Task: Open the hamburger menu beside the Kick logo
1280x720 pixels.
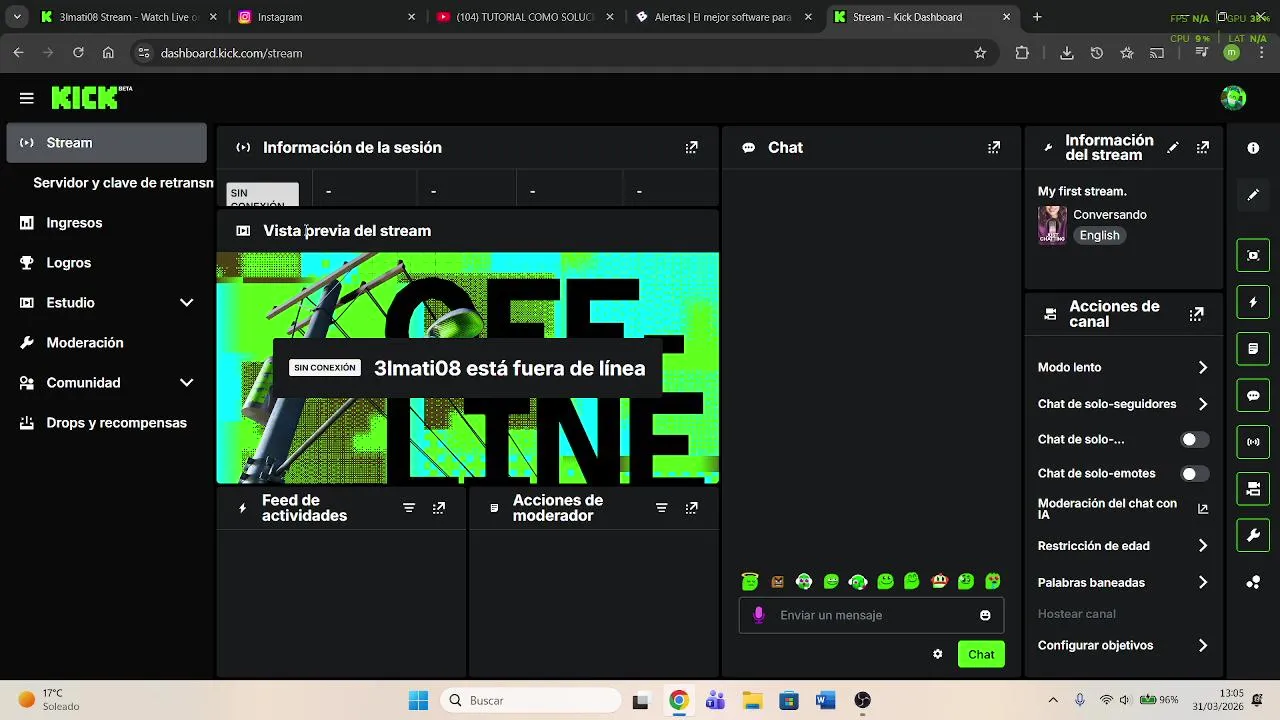Action: point(27,98)
